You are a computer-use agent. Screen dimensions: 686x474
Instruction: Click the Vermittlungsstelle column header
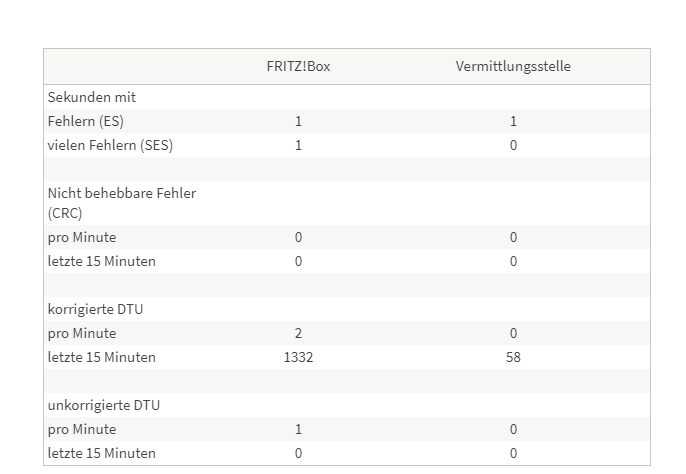click(x=513, y=67)
